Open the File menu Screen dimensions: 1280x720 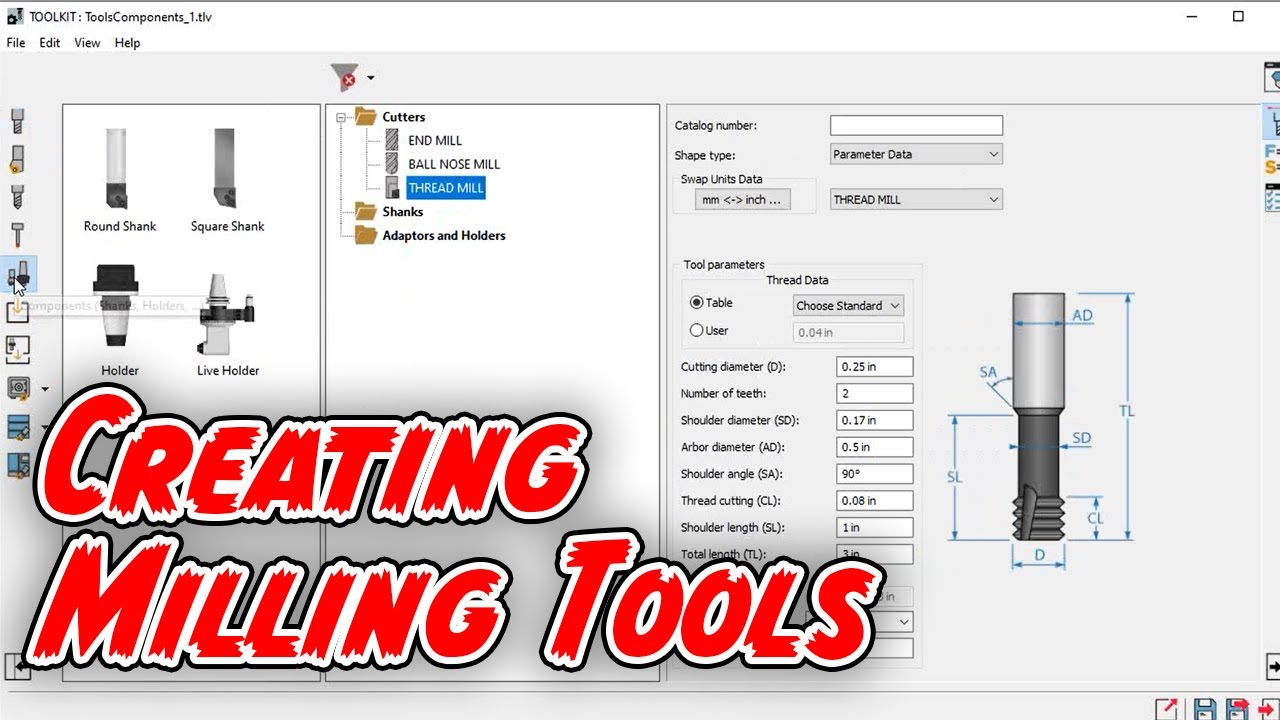pos(16,43)
